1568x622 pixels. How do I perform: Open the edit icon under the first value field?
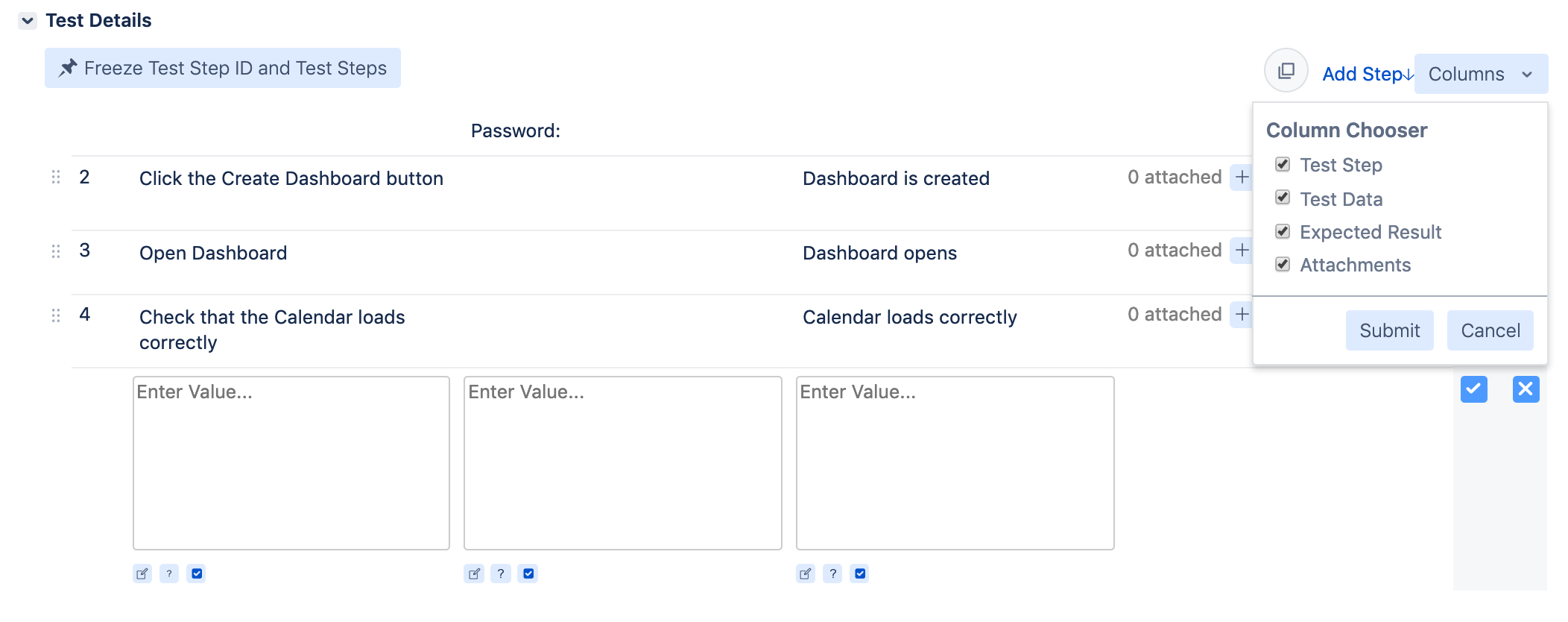tap(142, 574)
